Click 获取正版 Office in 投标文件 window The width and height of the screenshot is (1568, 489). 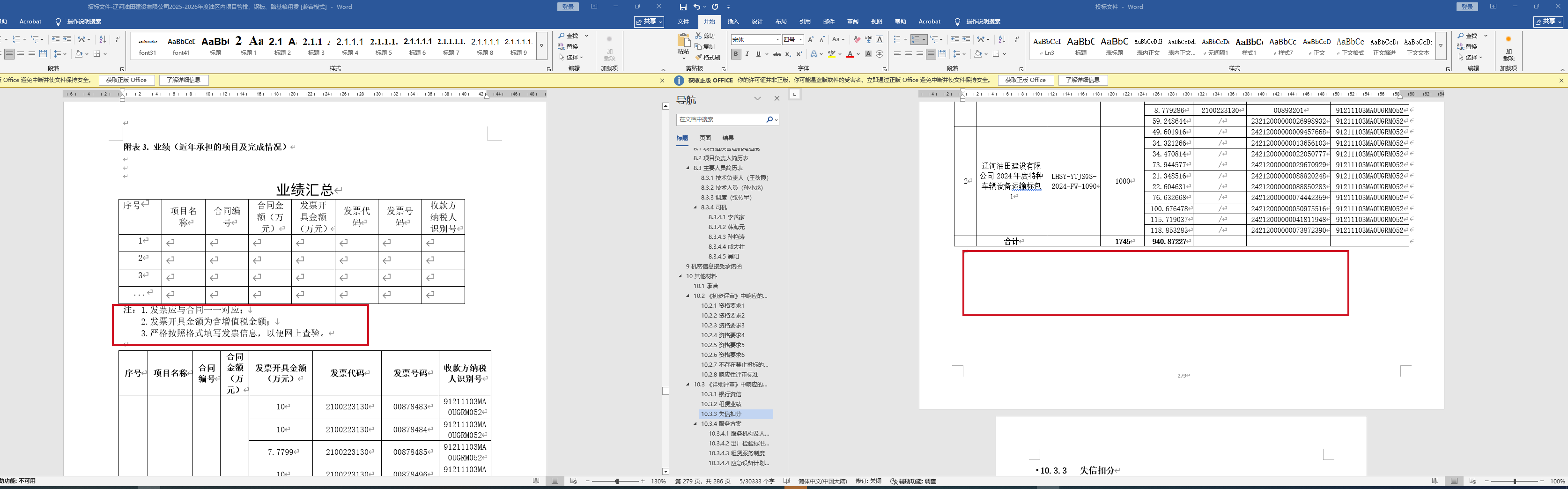coord(1026,81)
